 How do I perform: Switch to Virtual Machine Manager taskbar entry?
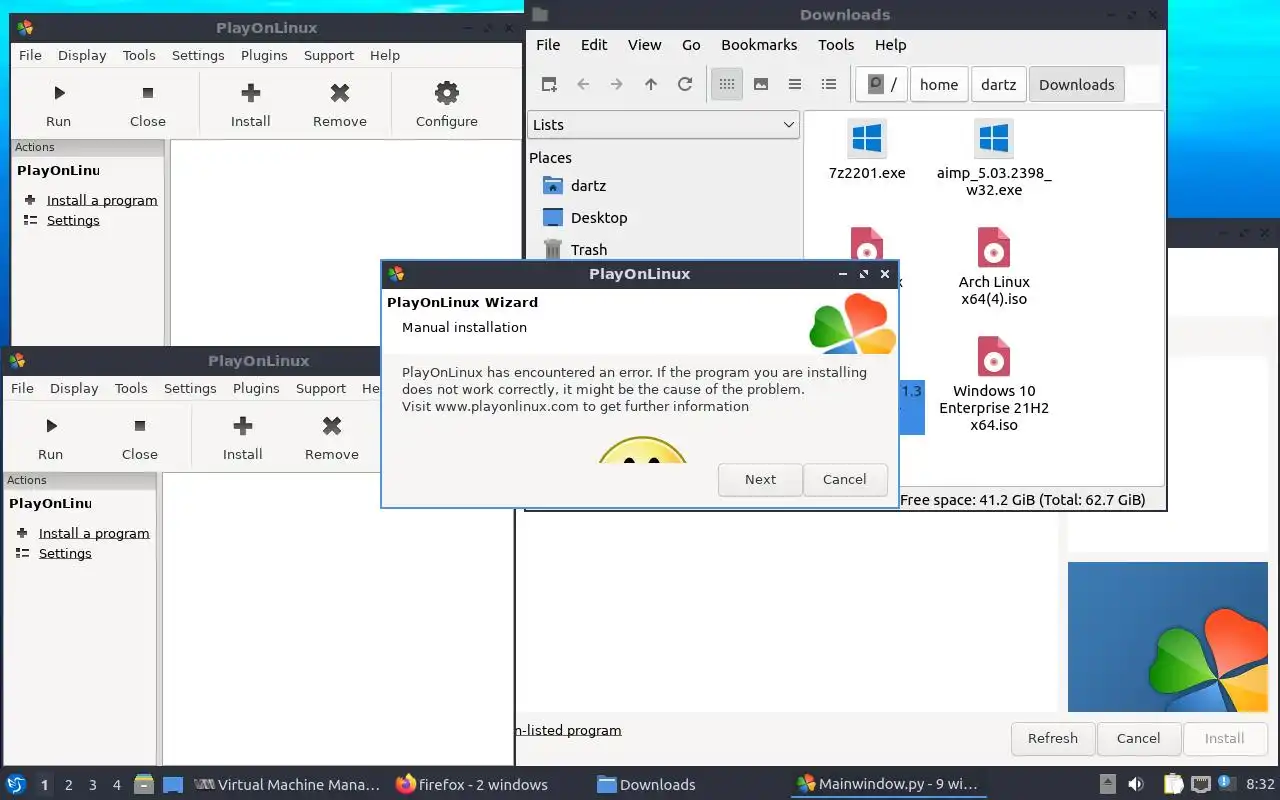point(287,785)
